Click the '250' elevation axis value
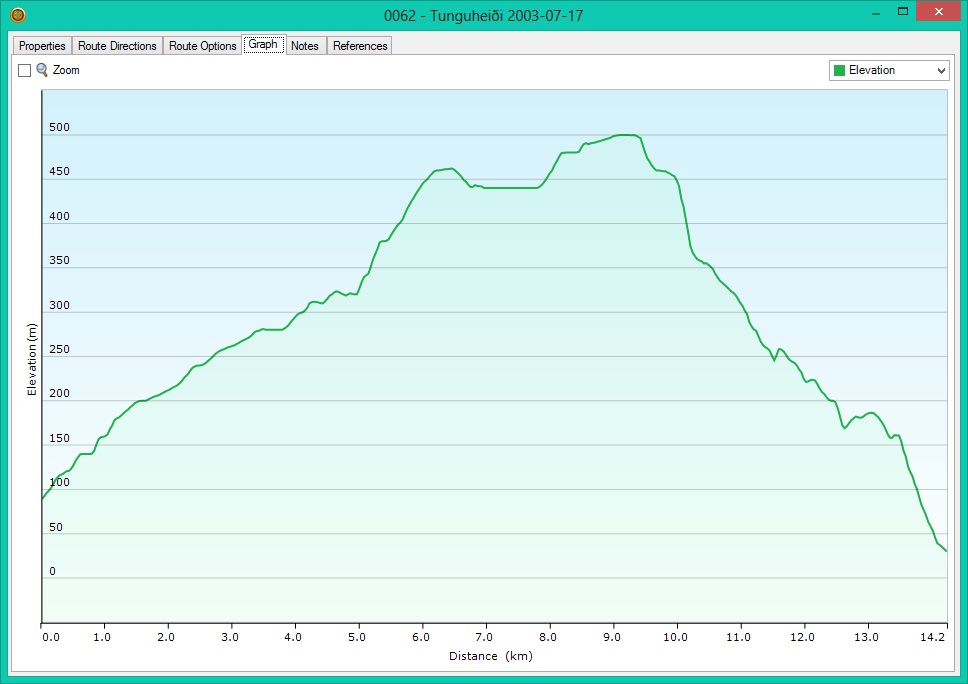This screenshot has height=684, width=968. [x=59, y=349]
